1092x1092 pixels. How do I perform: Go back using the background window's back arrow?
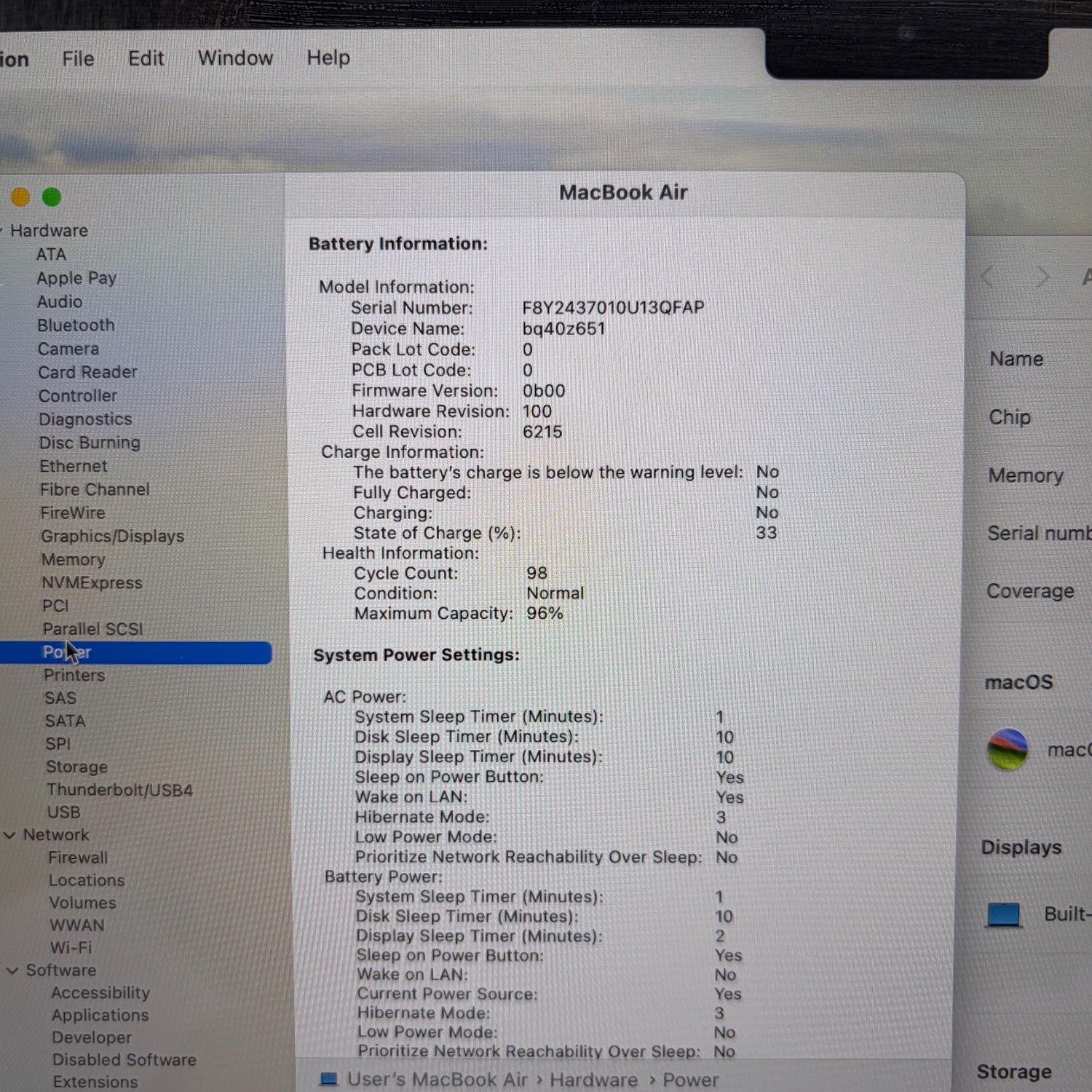[987, 277]
